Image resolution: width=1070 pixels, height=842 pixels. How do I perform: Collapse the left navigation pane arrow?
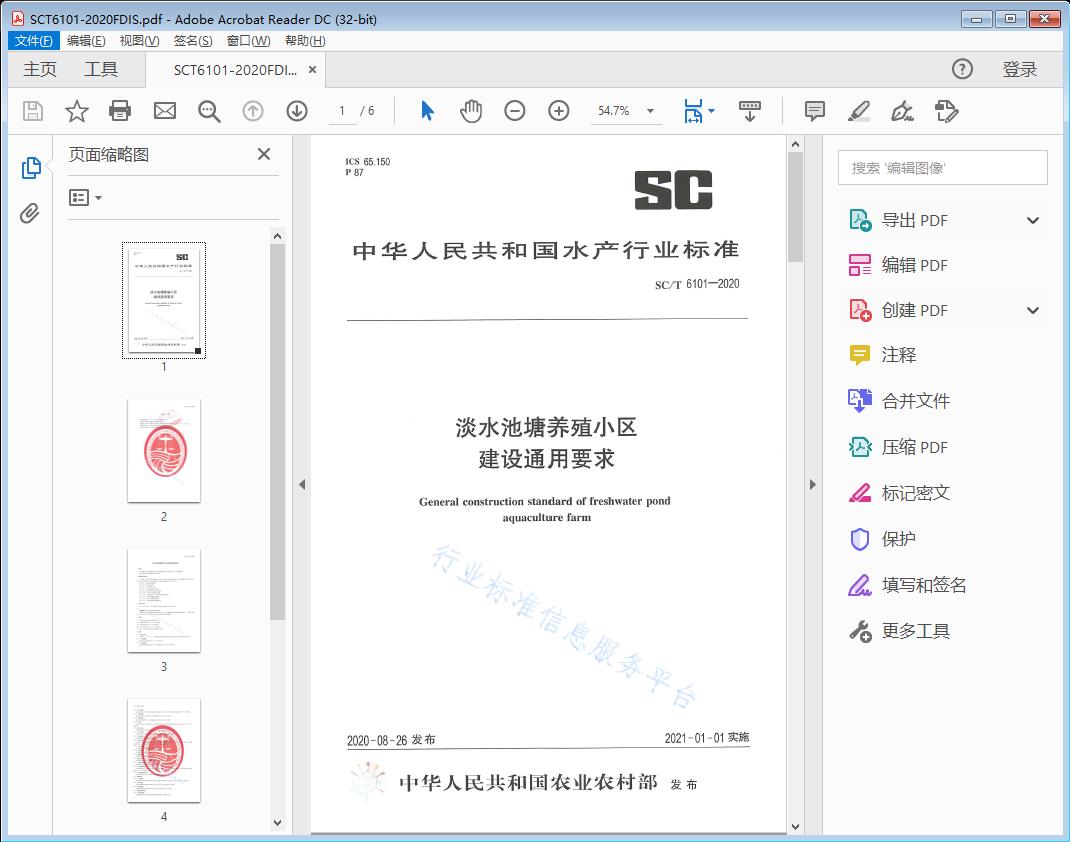[x=302, y=485]
